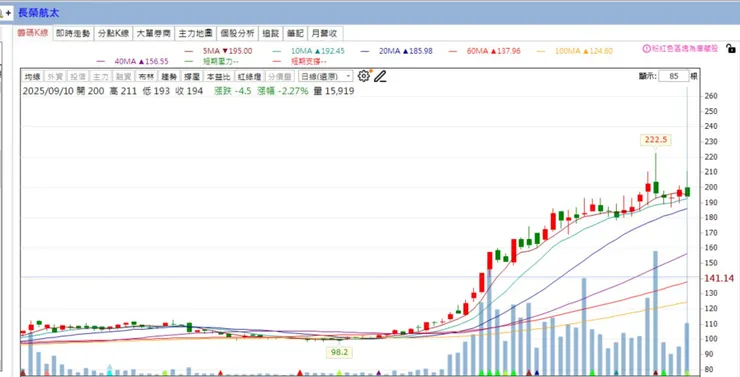Image resolution: width=740 pixels, height=377 pixels.
Task: Click the 20MA 185.98 legend entry
Action: [x=396, y=51]
